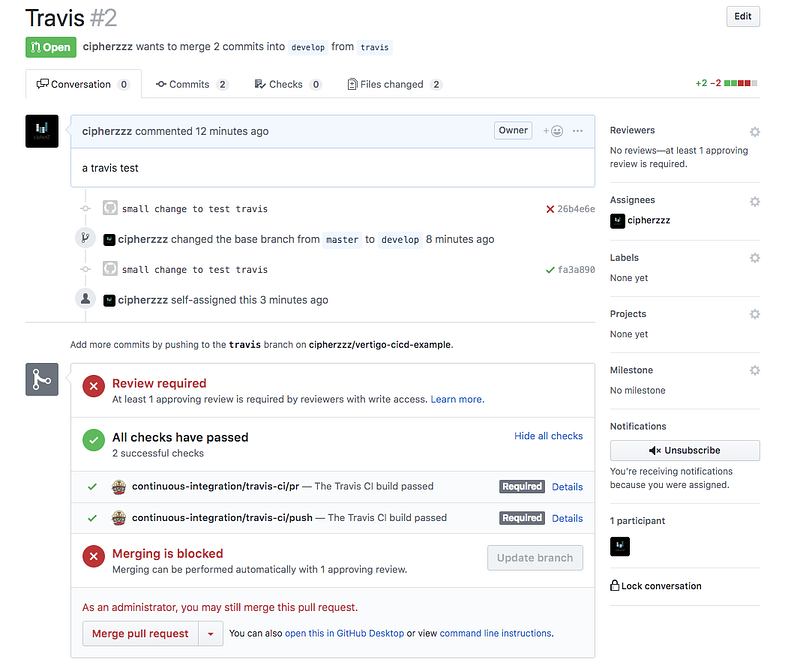Open the Projects settings gear
Image resolution: width=800 pixels, height=665 pixels.
click(x=755, y=314)
